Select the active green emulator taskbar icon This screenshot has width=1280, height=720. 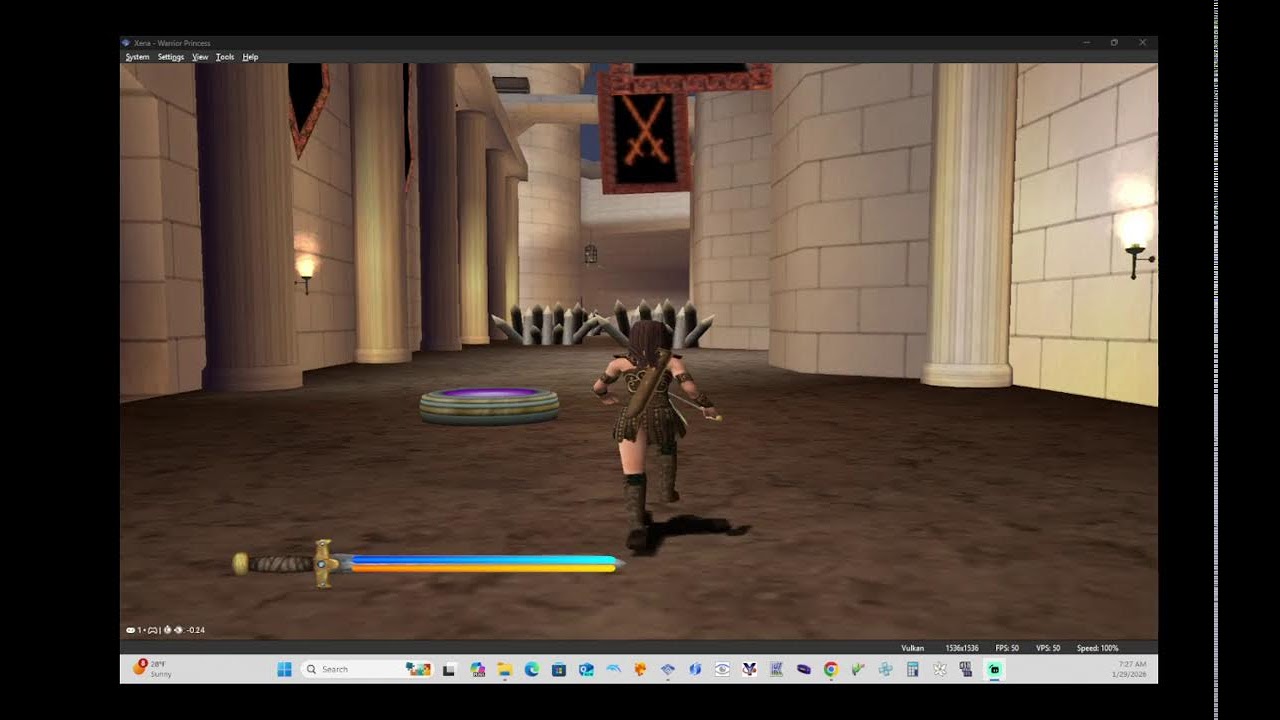pos(994,669)
